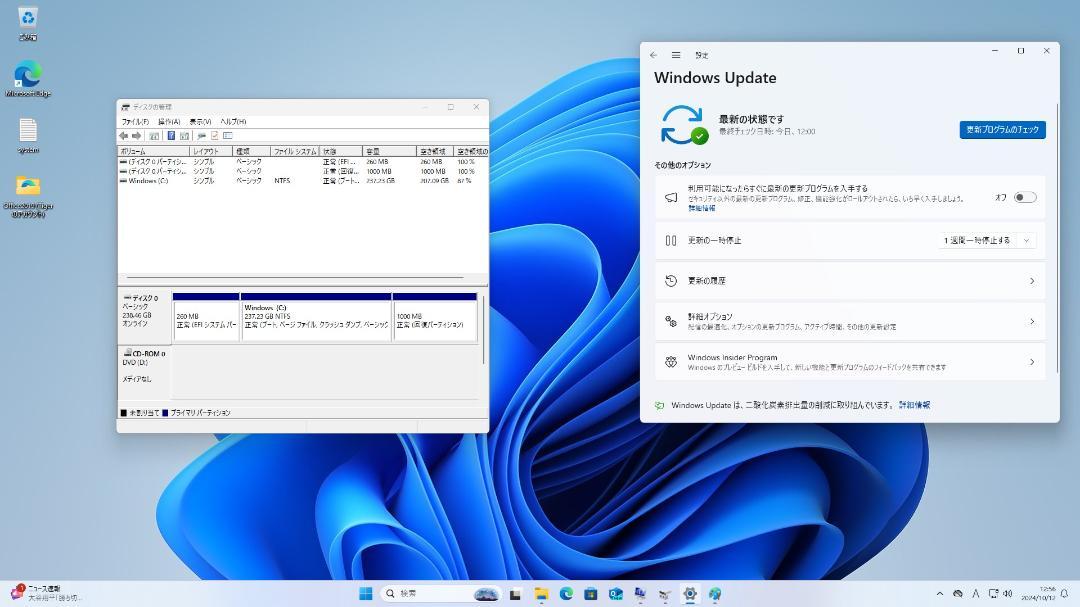Viewport: 1080px width, 607px height.
Task: Open the notification bell in system tray
Action: 1065,594
